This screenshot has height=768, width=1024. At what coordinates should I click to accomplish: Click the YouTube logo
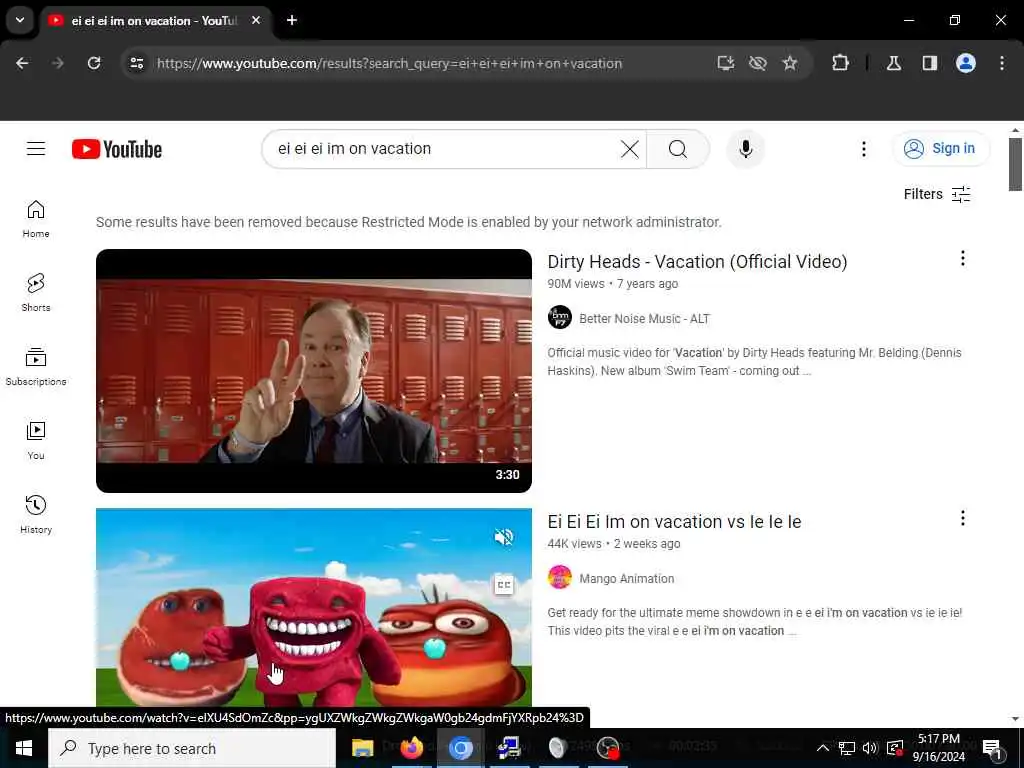point(117,149)
